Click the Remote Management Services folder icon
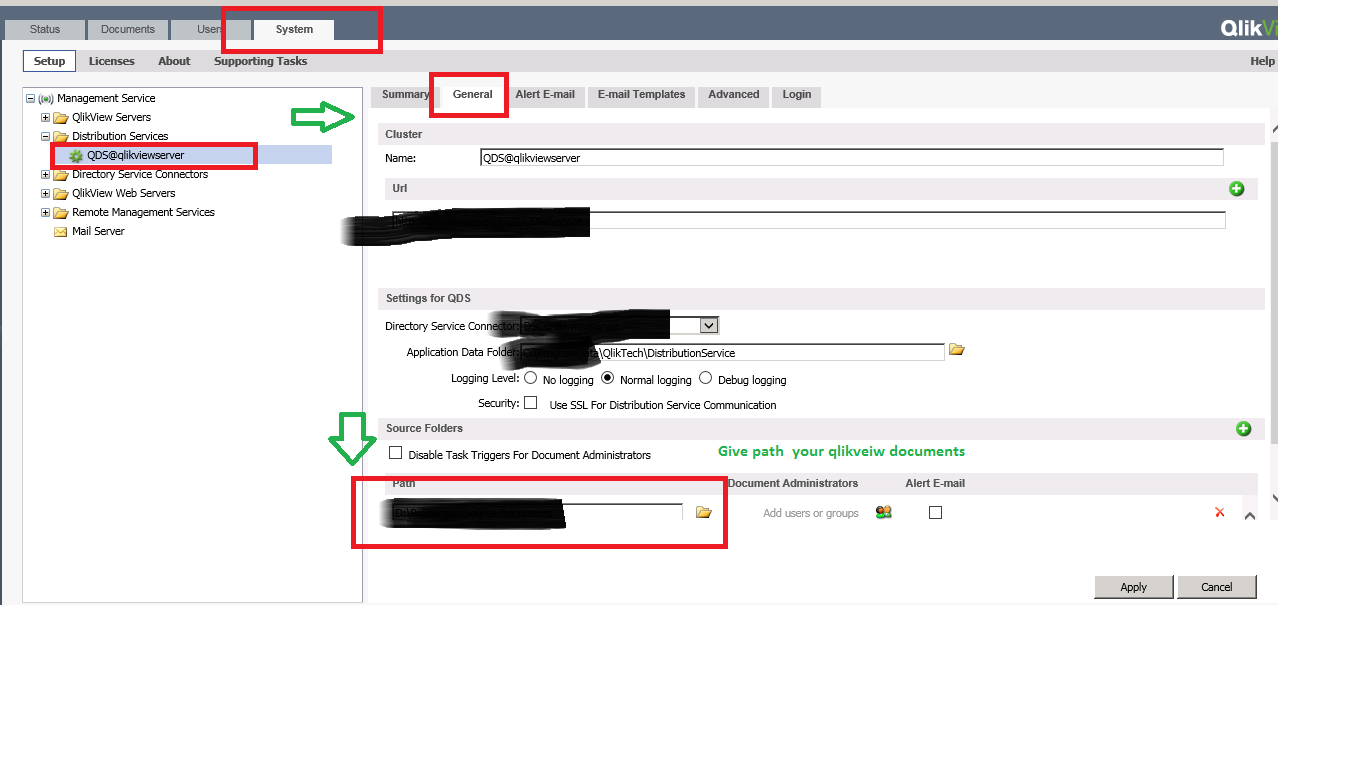1364x768 pixels. (x=61, y=212)
